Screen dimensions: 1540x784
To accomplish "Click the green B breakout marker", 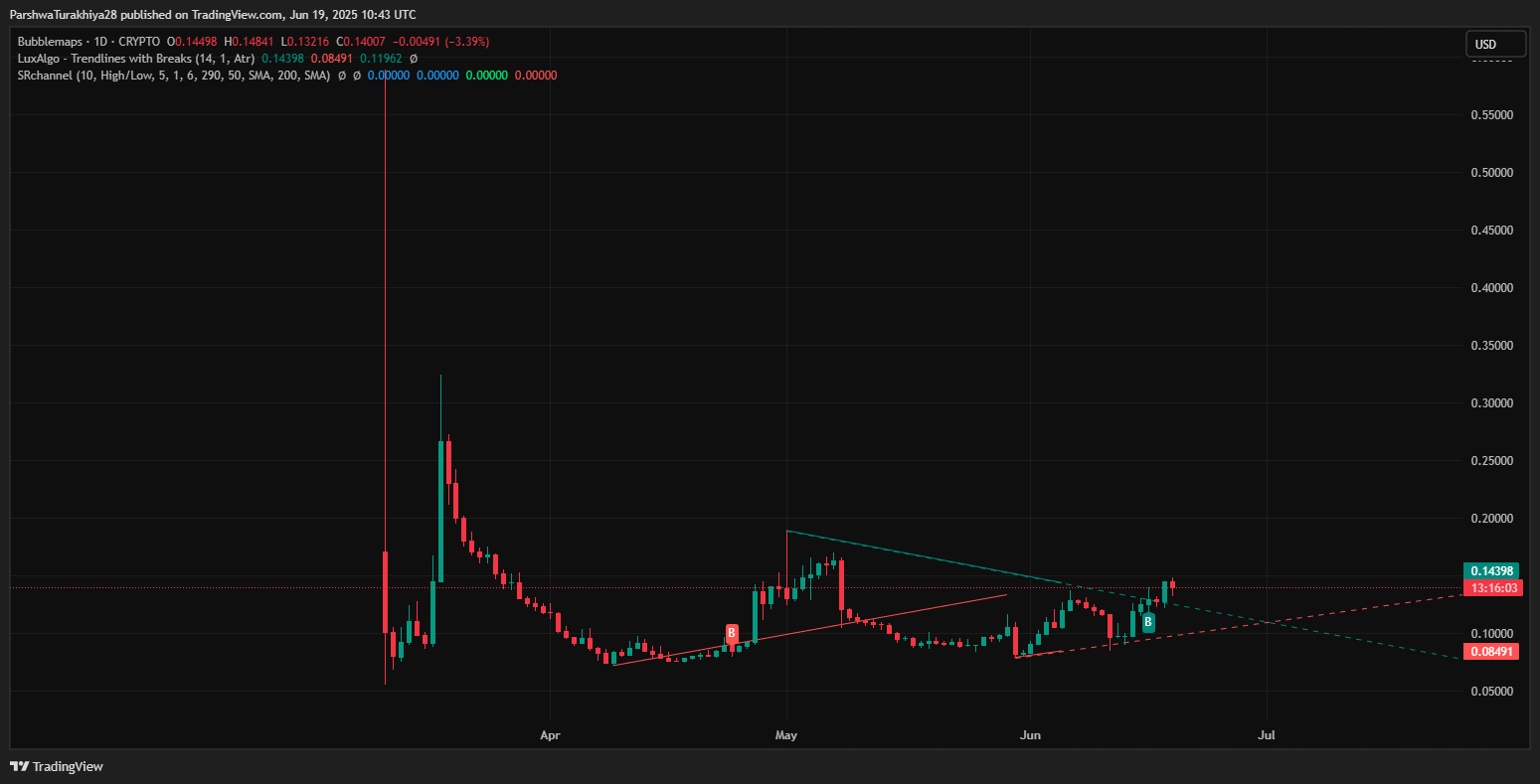I will click(x=1148, y=623).
